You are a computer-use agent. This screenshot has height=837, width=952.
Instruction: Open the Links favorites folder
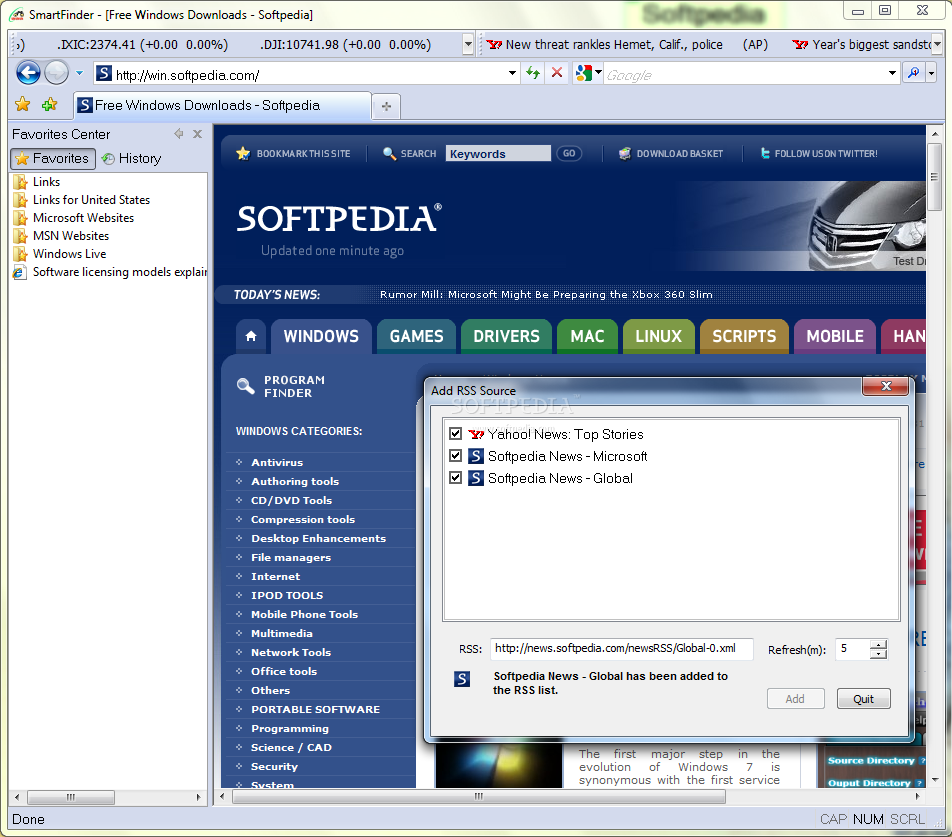[x=46, y=181]
